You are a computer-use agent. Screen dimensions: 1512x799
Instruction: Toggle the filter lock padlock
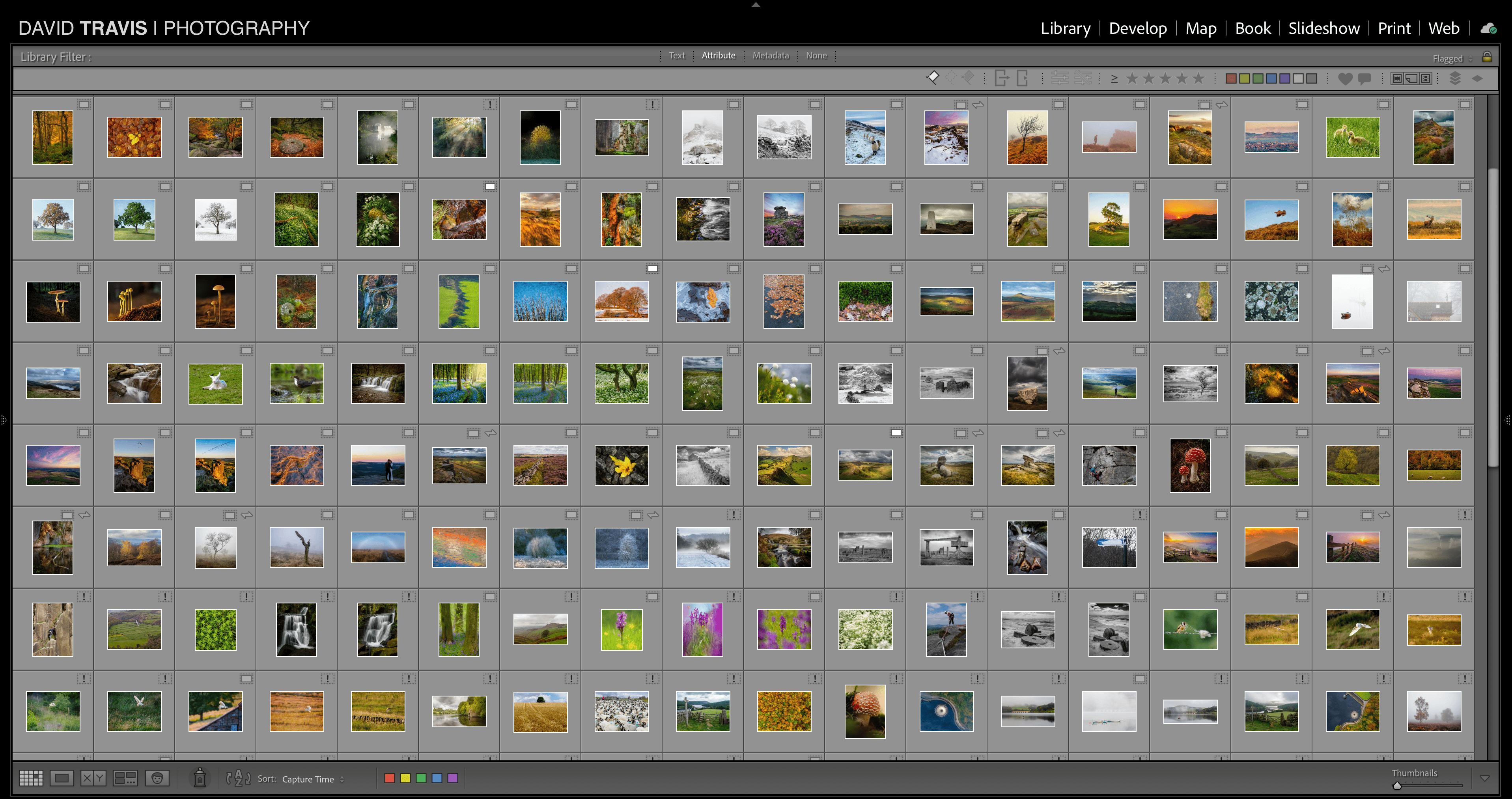tap(1487, 57)
